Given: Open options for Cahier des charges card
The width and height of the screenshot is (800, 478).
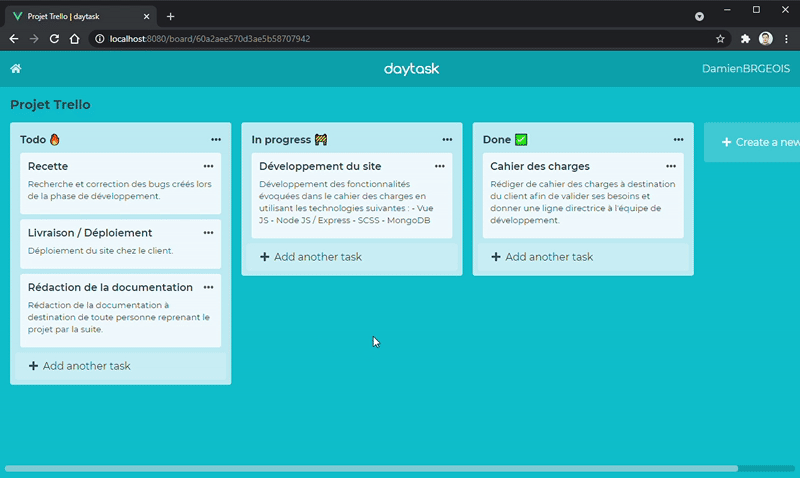Looking at the screenshot, I should pos(671,166).
